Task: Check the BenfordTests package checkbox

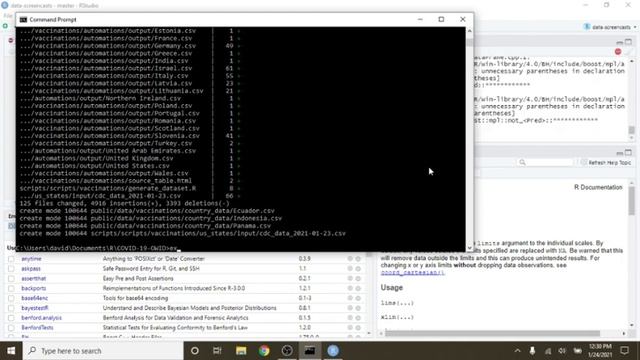Action: point(11,327)
